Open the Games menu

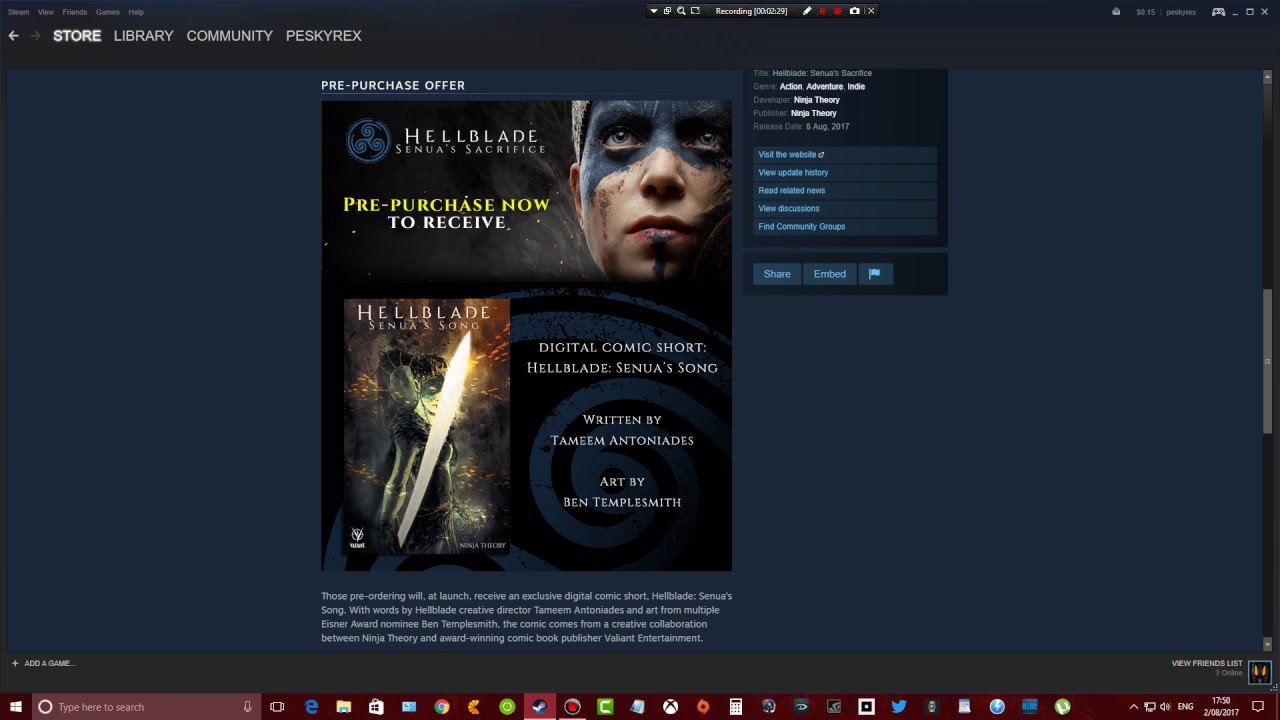click(108, 12)
